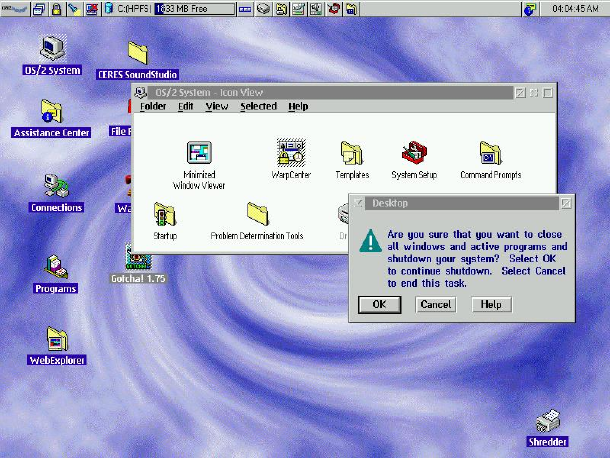
Task: Click OK to continue shutdown
Action: click(379, 304)
